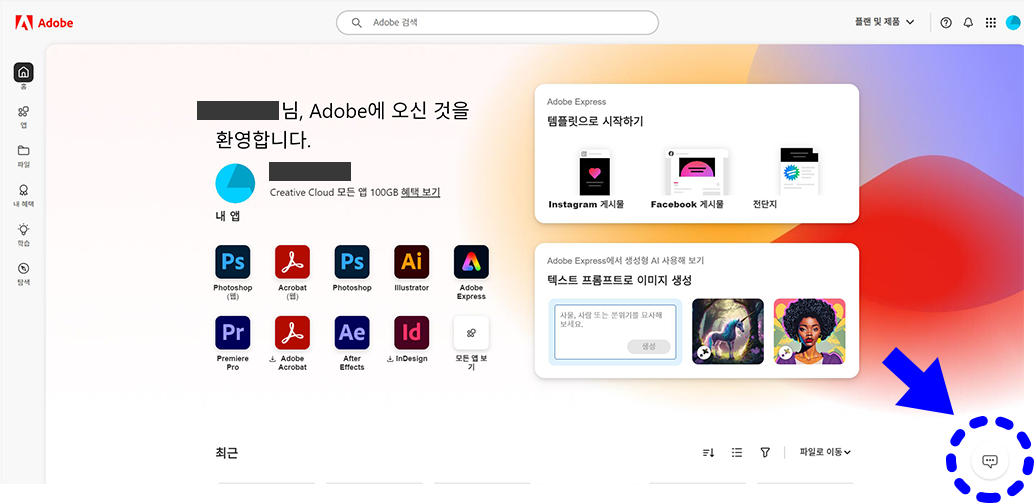This screenshot has height=503, width=1034.
Task: Open the apps grid icon in header
Action: coord(990,23)
